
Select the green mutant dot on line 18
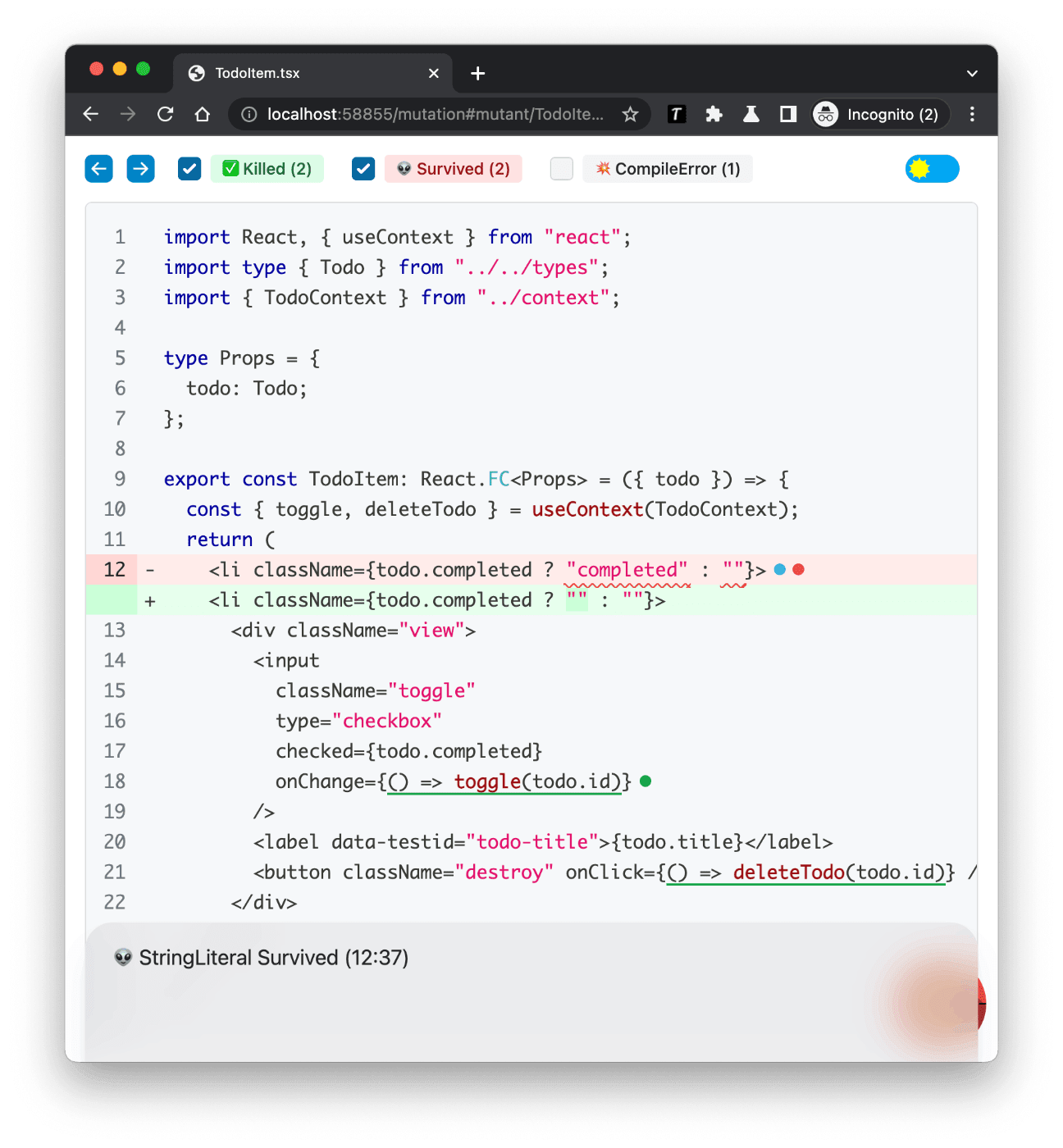tap(646, 781)
